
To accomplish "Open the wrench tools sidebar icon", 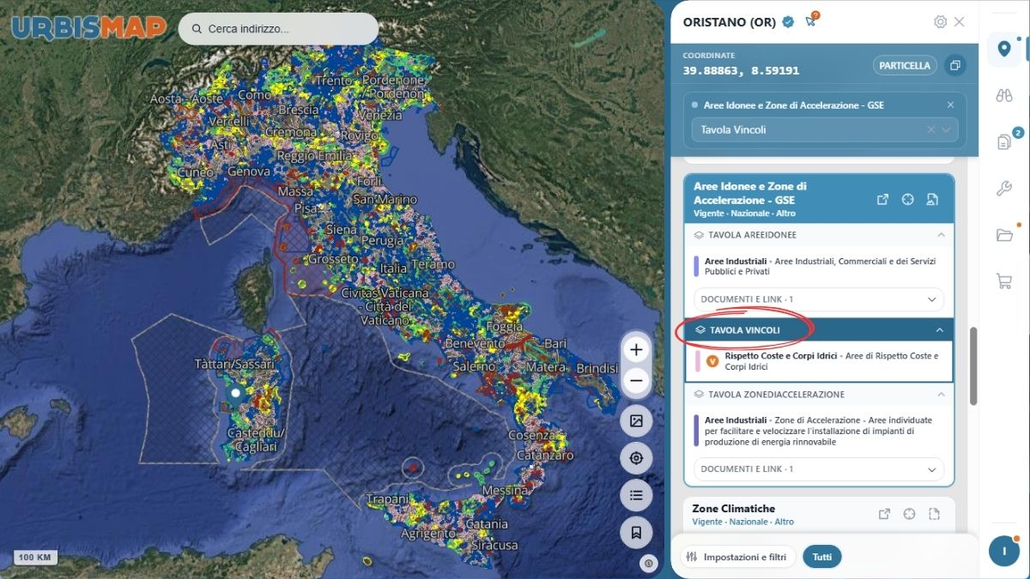I will (x=1004, y=189).
